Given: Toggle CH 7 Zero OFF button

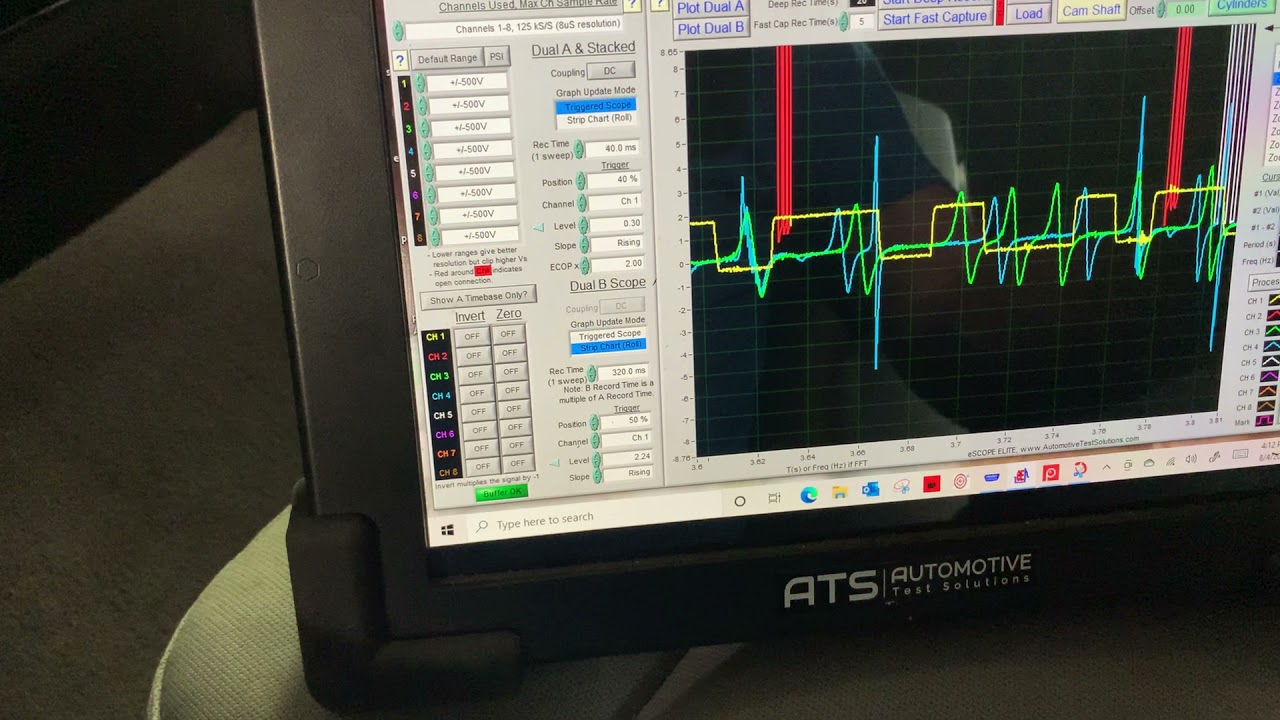Looking at the screenshot, I should coord(516,446).
